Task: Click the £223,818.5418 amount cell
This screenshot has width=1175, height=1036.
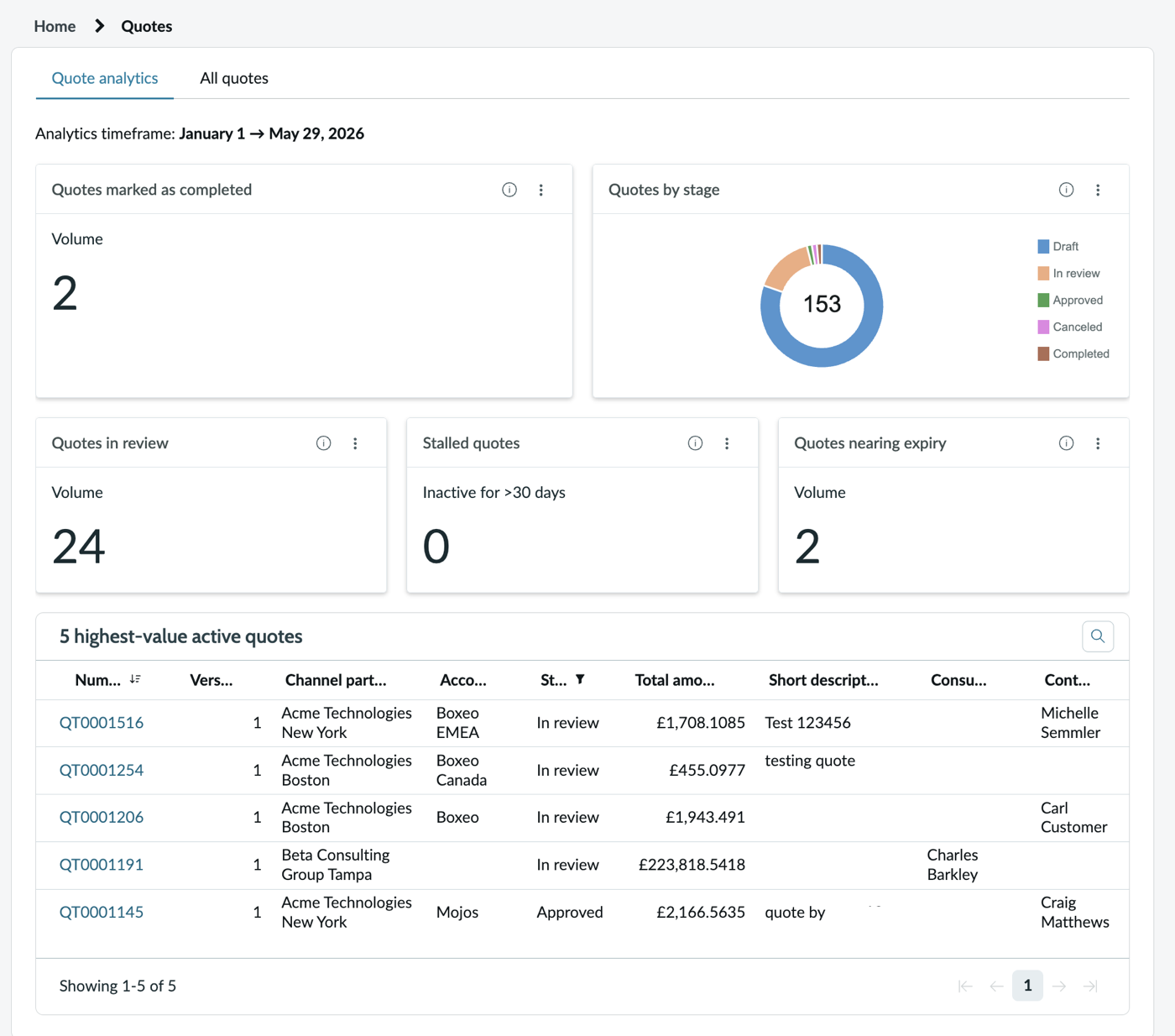Action: 692,865
